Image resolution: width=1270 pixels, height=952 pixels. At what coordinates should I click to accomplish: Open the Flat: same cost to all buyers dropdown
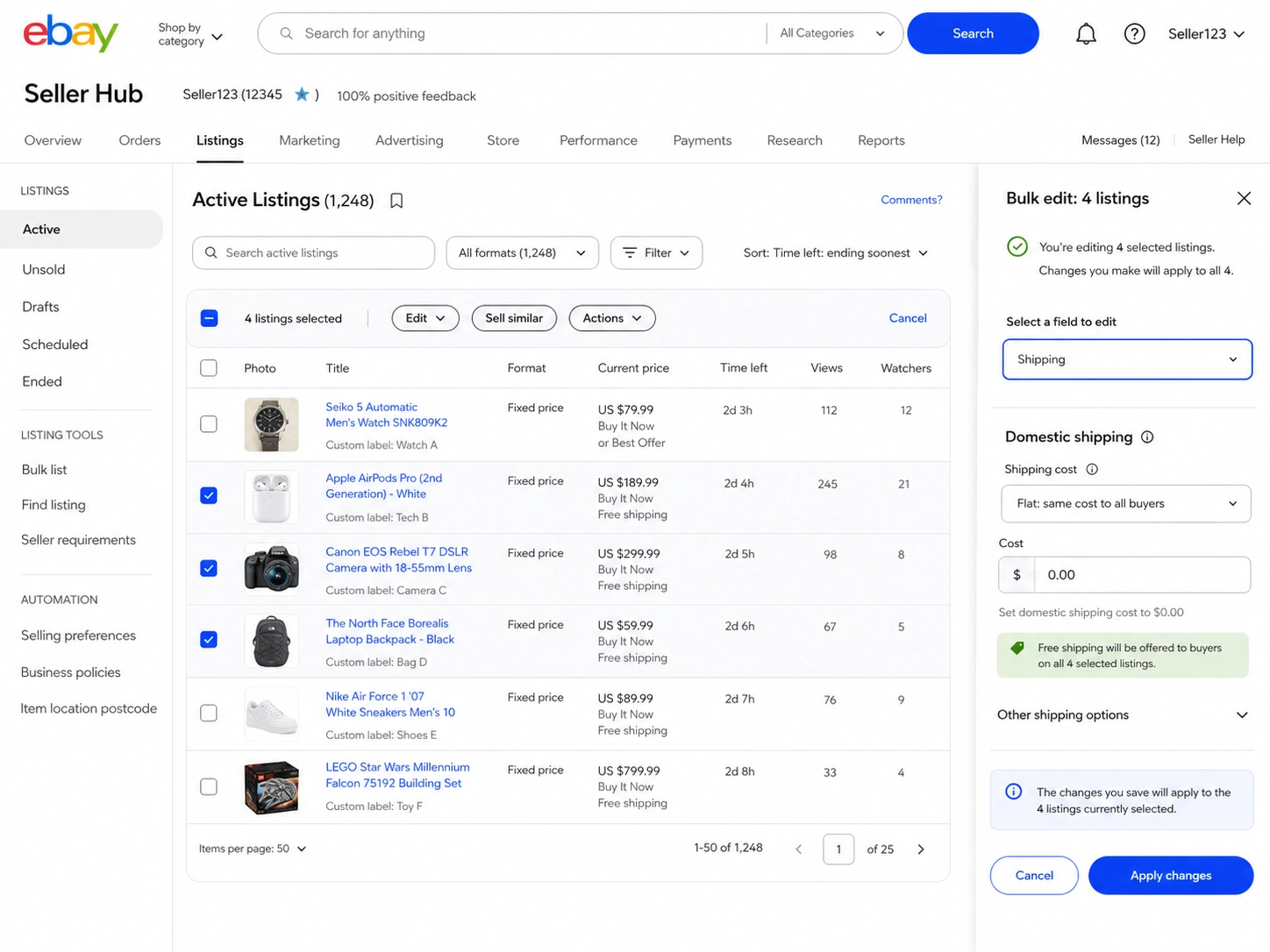1126,503
